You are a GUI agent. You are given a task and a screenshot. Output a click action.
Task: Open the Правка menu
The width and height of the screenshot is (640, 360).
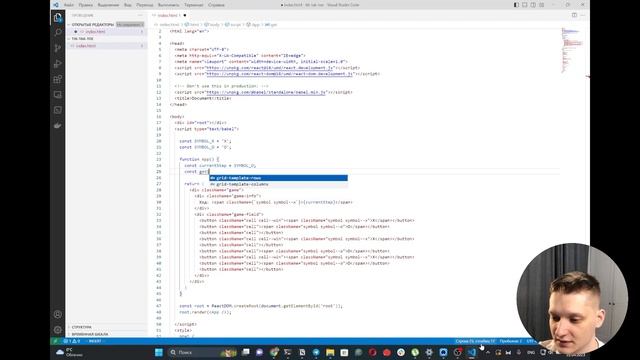[85, 5]
